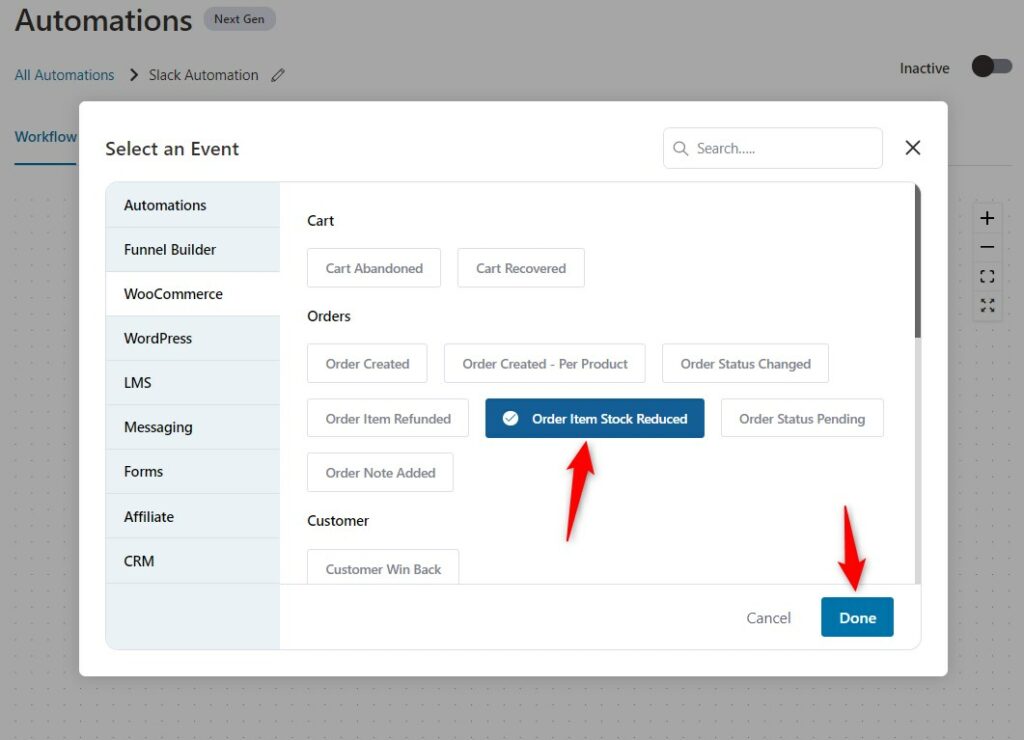Click the Next Gen badge
The height and width of the screenshot is (740, 1024).
click(x=239, y=19)
